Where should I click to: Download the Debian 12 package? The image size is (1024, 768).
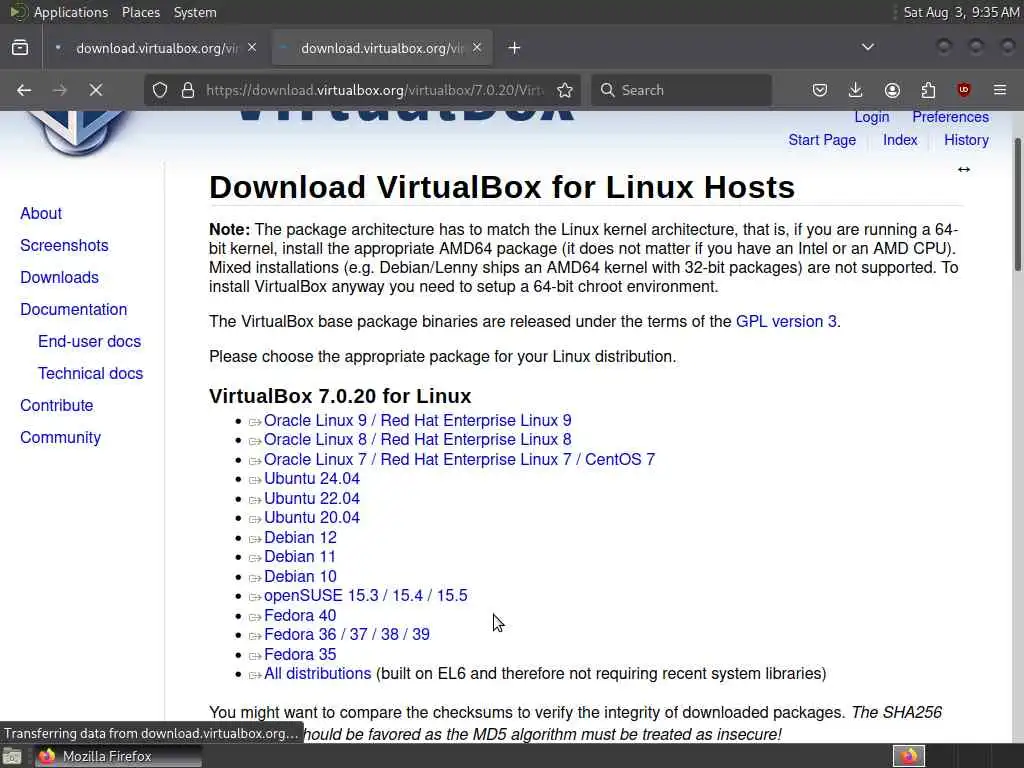300,537
